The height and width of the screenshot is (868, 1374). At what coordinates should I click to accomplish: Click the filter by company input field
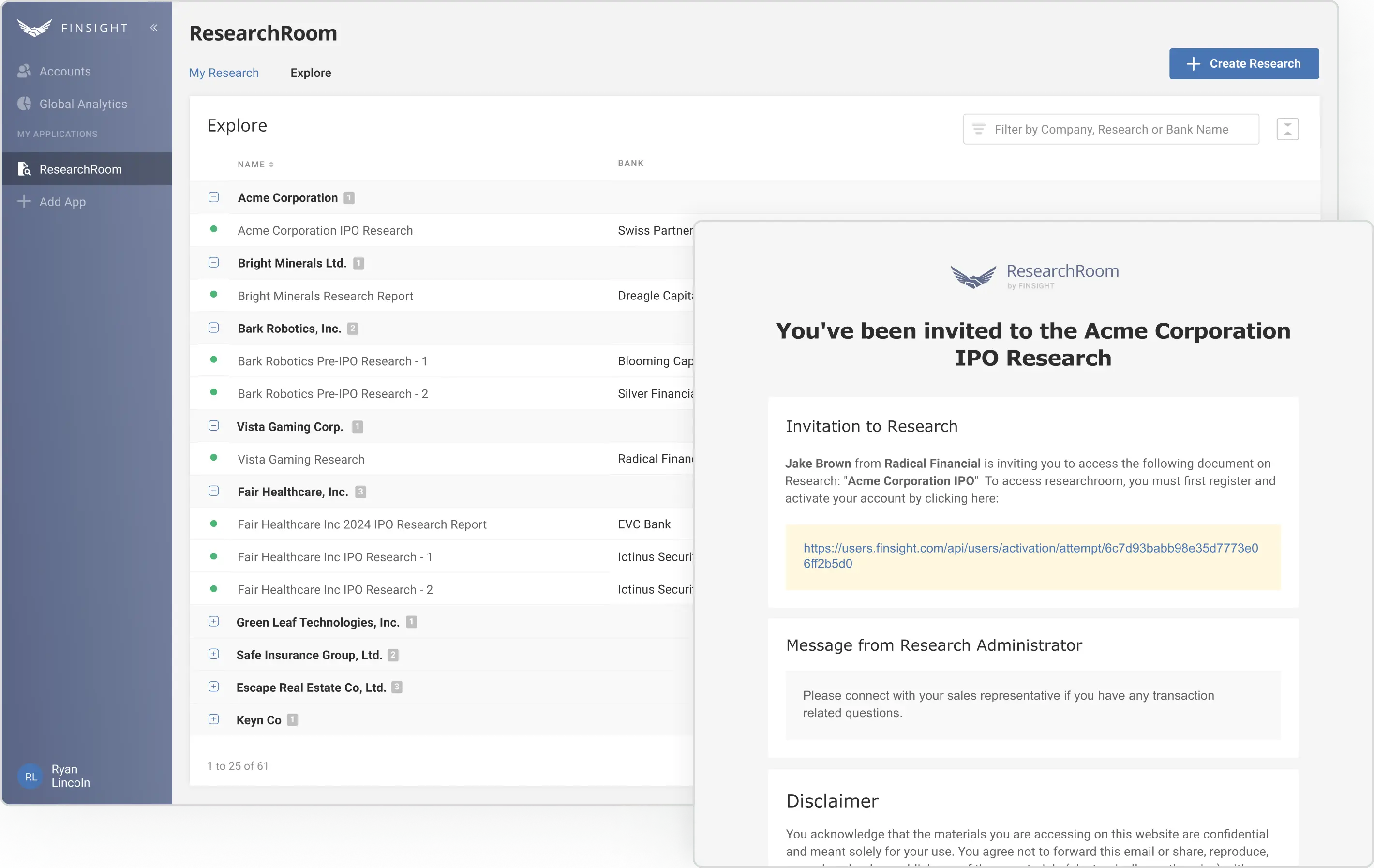pos(1111,129)
